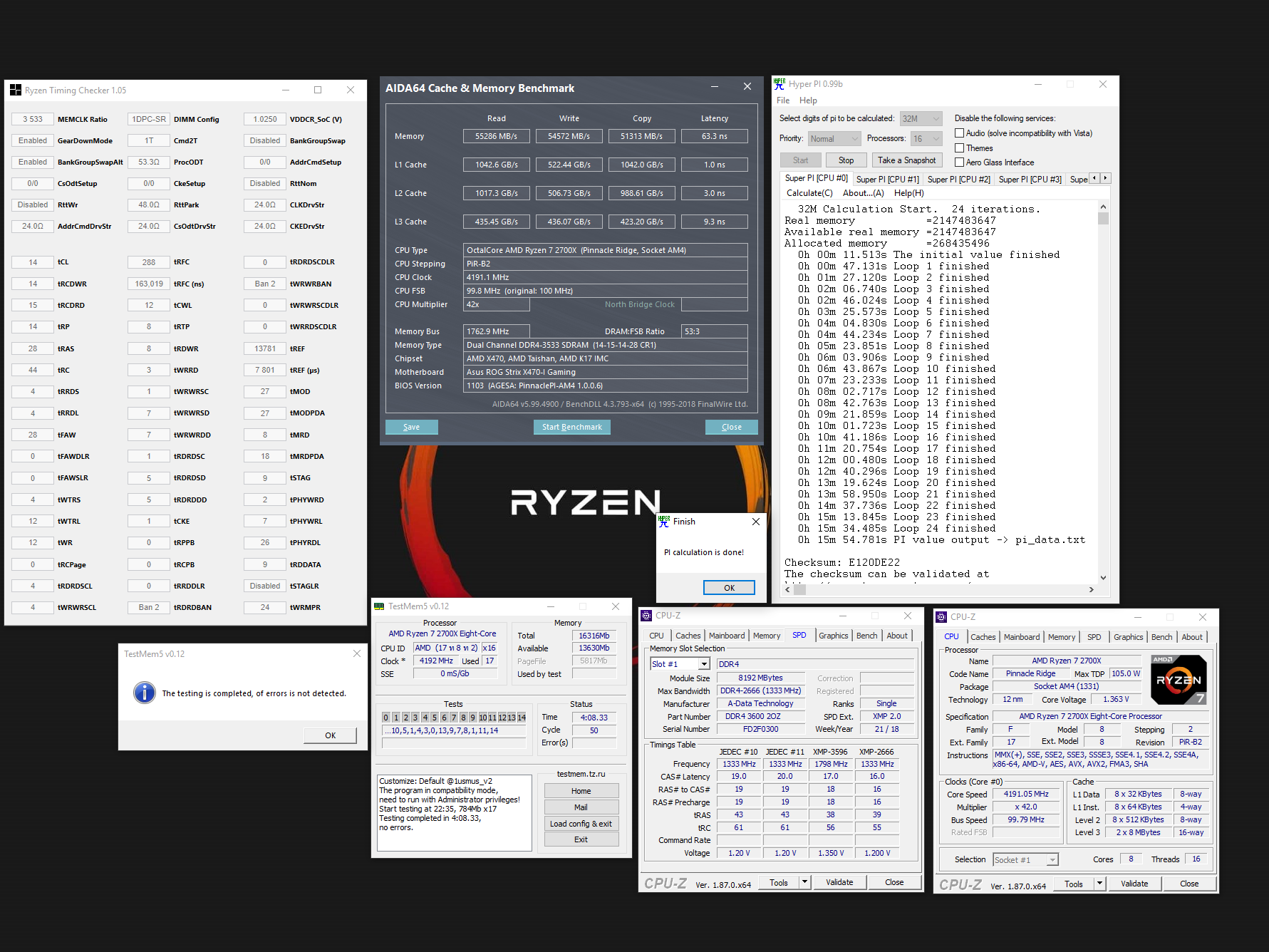The width and height of the screenshot is (1269, 952).
Task: Switch to Memory tab in left CPU-Z
Action: click(x=767, y=636)
